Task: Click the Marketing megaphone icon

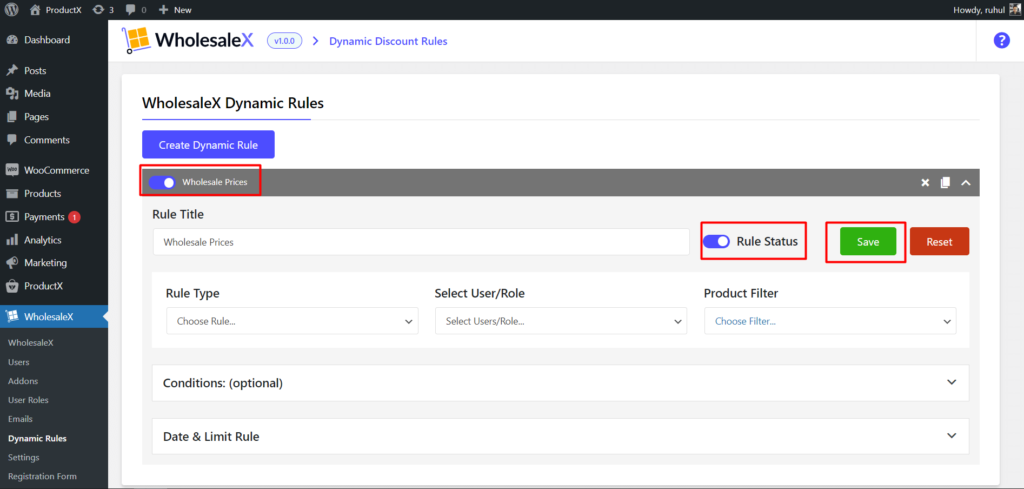Action: click(x=12, y=263)
